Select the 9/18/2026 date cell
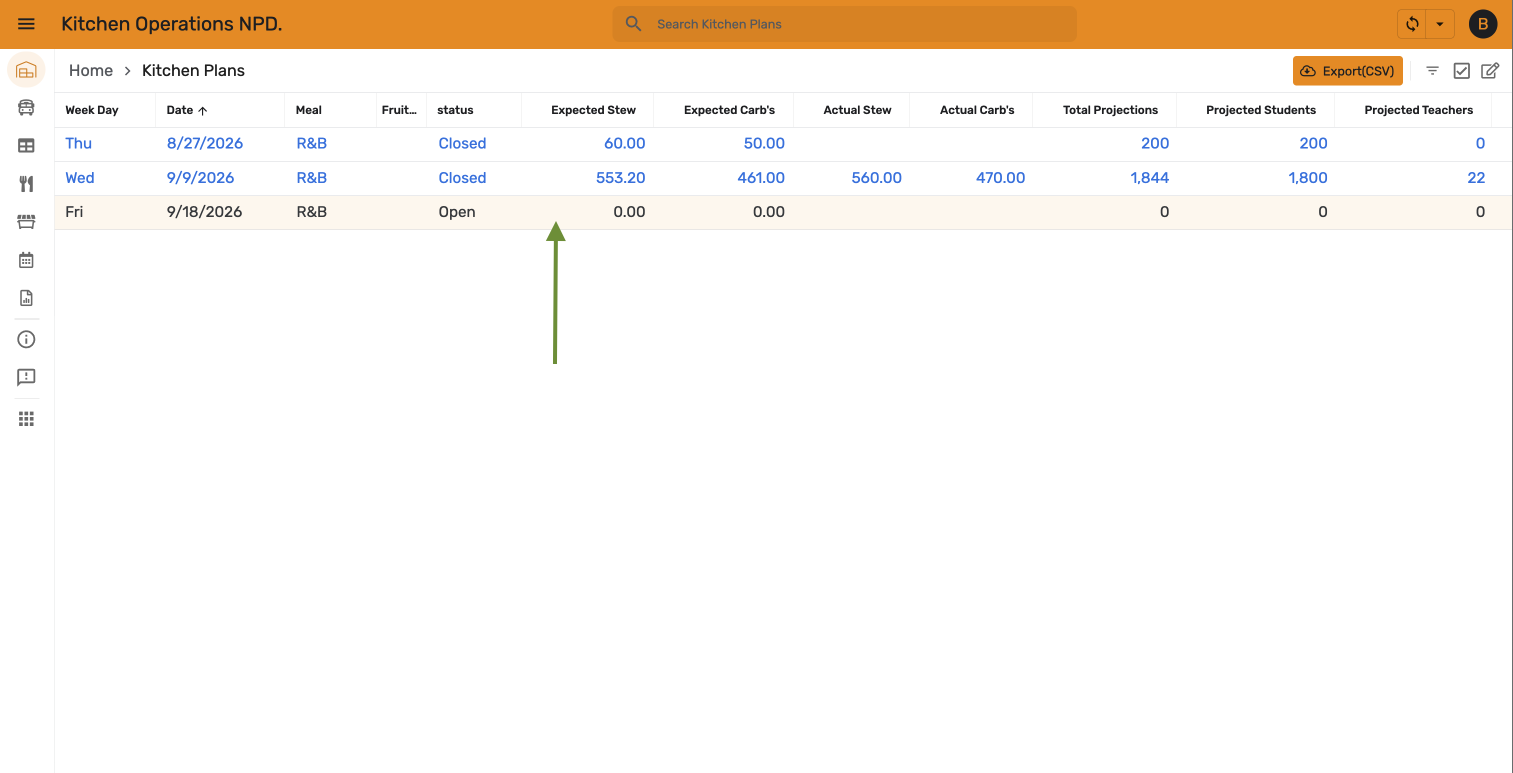 point(204,212)
